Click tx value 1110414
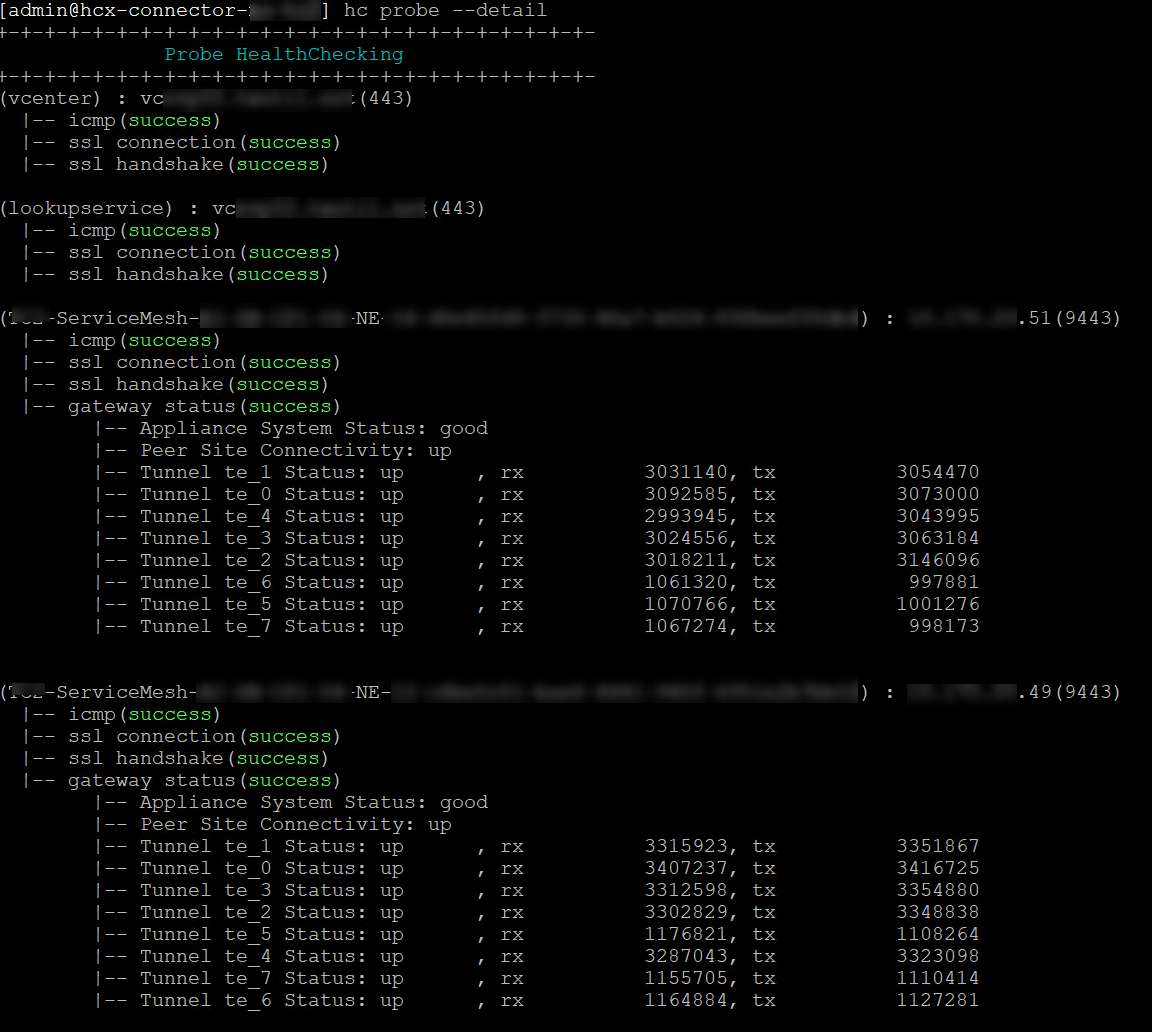 [937, 978]
